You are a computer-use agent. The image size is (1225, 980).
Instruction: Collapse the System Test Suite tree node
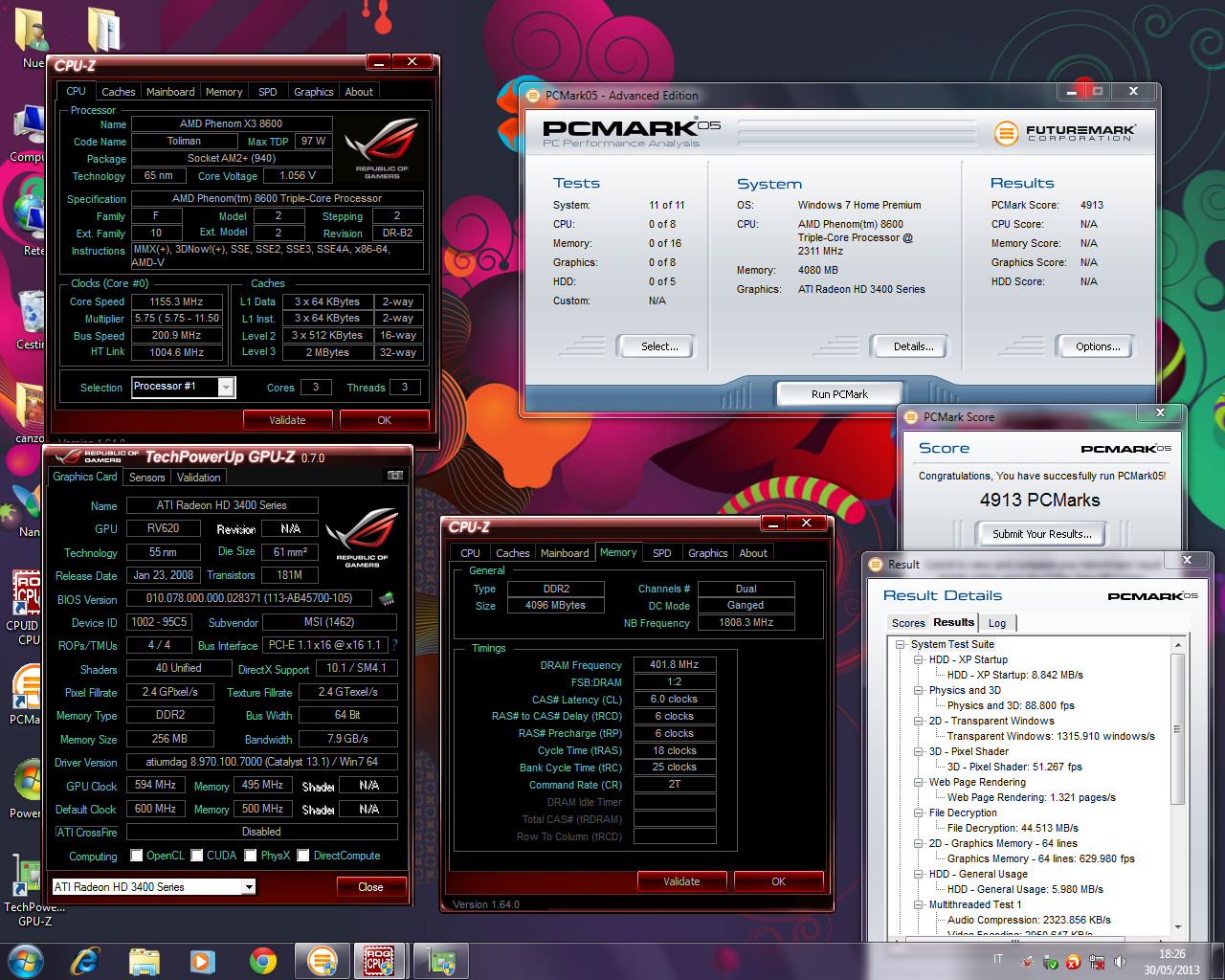click(901, 645)
